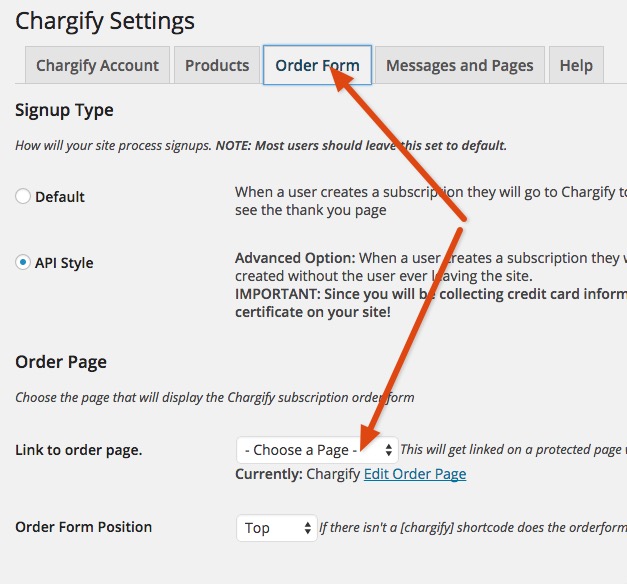Click the '[chargify] shortcode' hint text
The height and width of the screenshot is (584, 627).
point(473,528)
